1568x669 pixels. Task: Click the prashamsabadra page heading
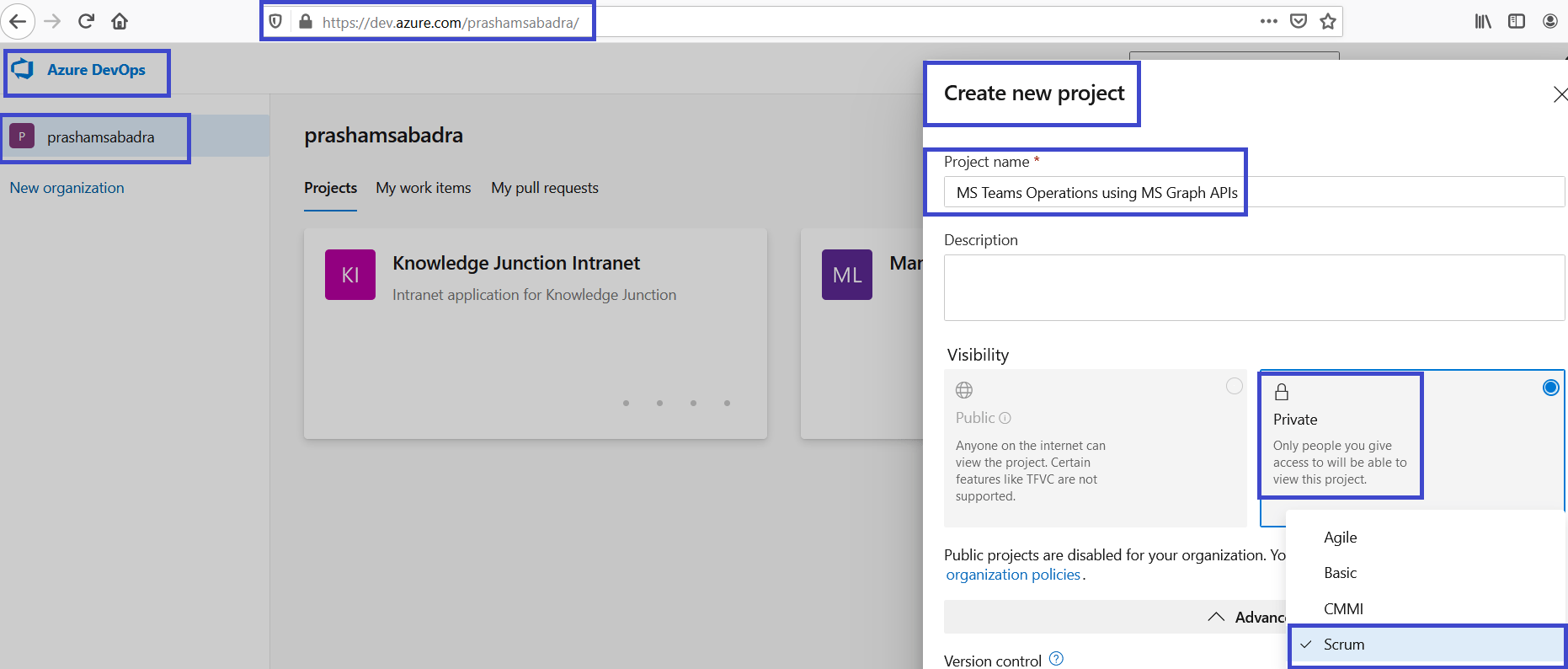pos(383,136)
